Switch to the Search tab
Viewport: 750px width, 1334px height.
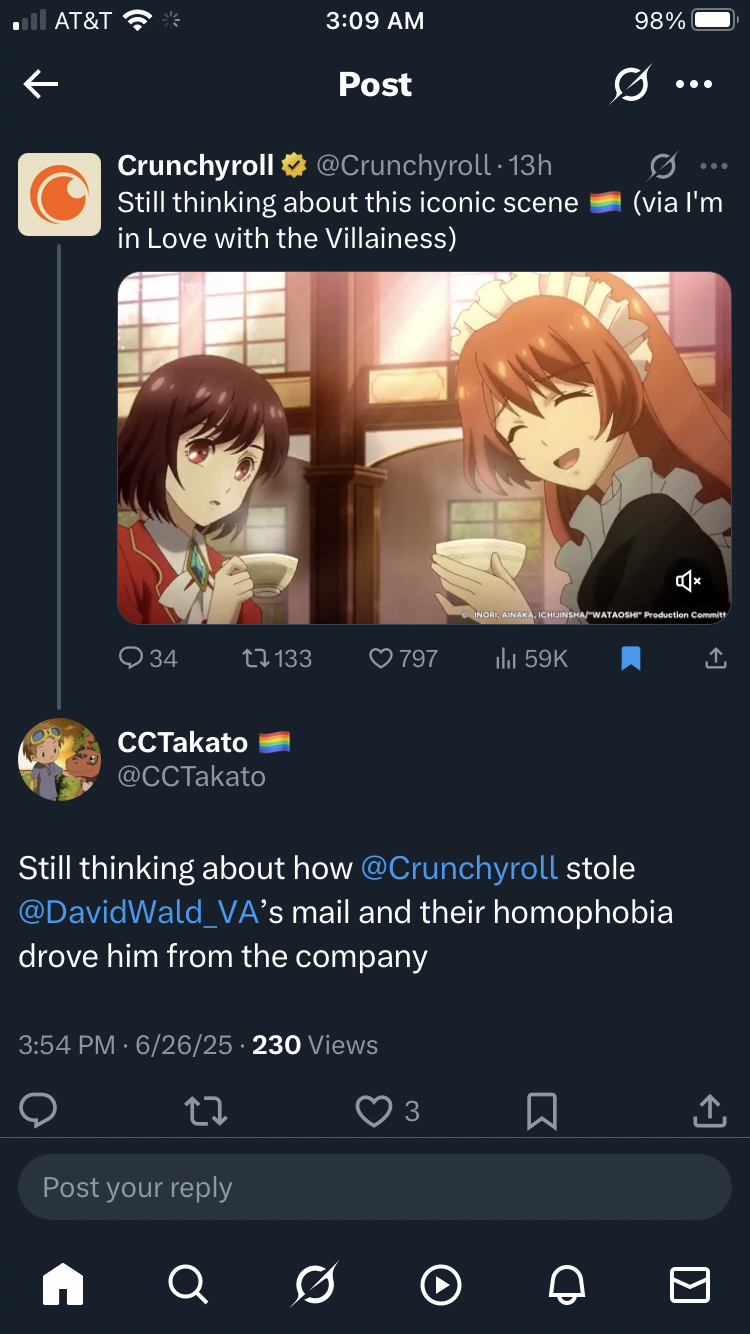coord(188,1284)
